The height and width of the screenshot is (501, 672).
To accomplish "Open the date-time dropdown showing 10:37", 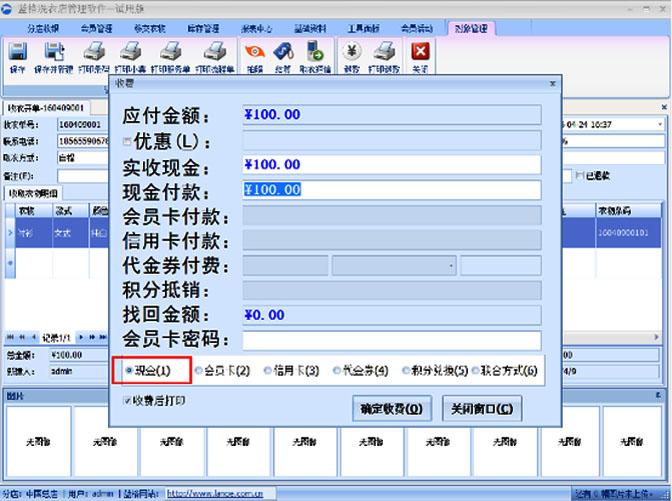I will [659, 123].
